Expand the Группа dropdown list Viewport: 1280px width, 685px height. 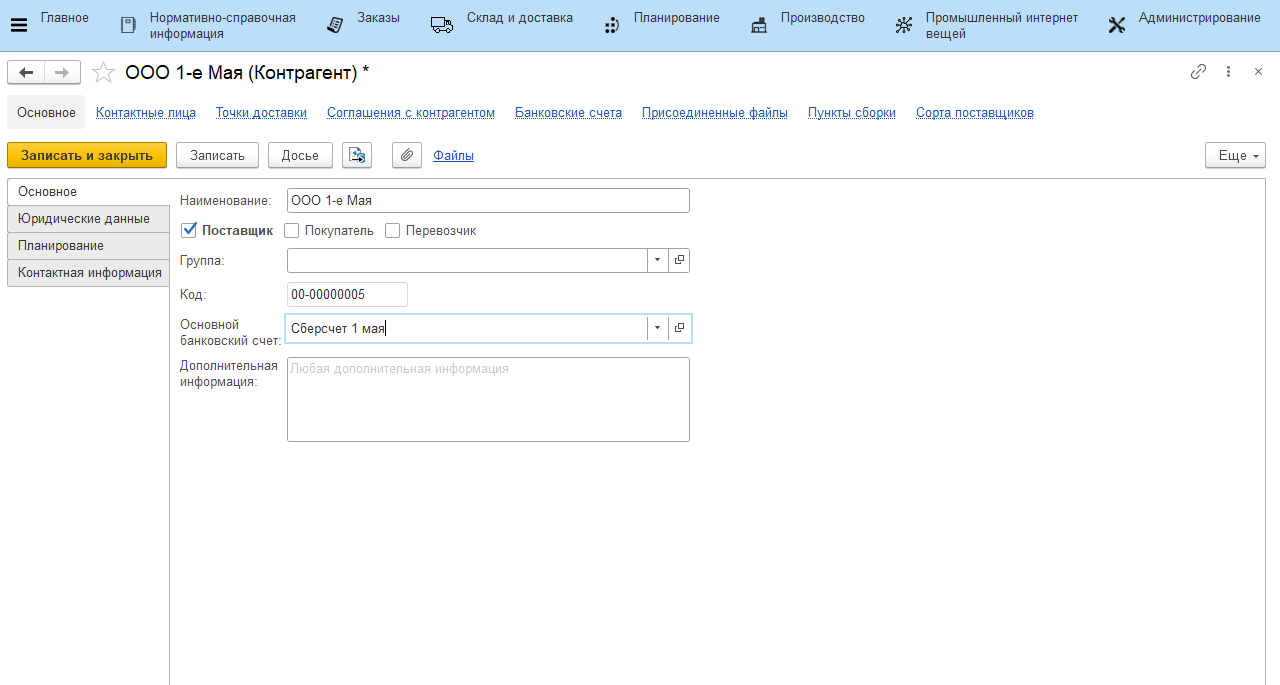tap(657, 260)
